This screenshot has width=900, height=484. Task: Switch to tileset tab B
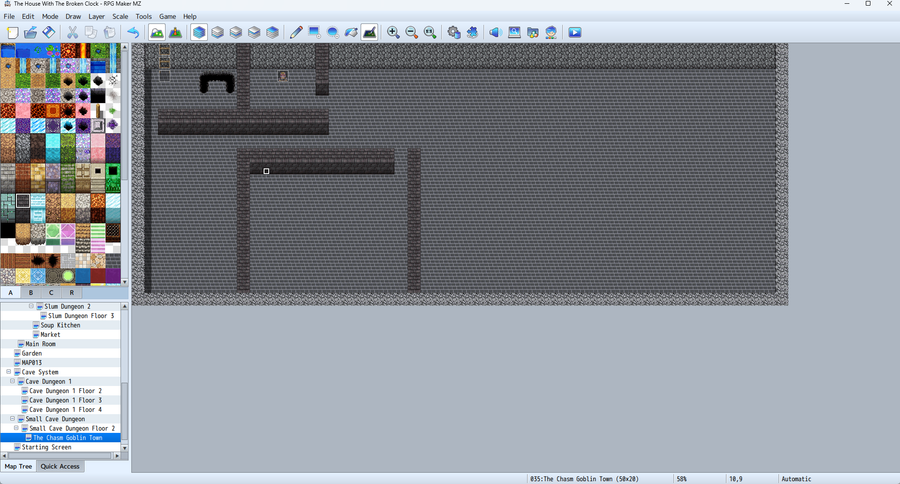click(x=31, y=293)
